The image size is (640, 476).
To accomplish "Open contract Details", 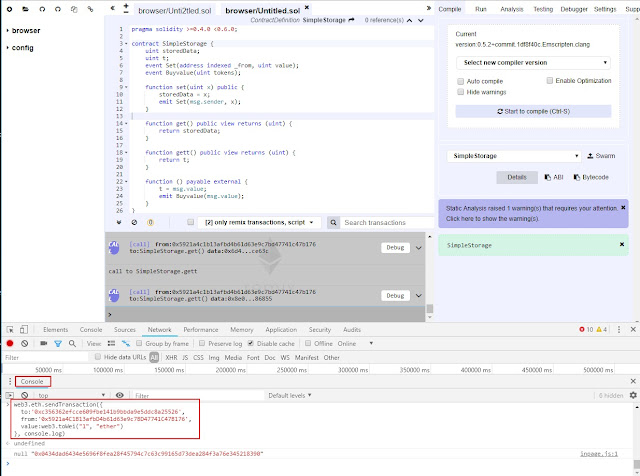I will tap(517, 177).
